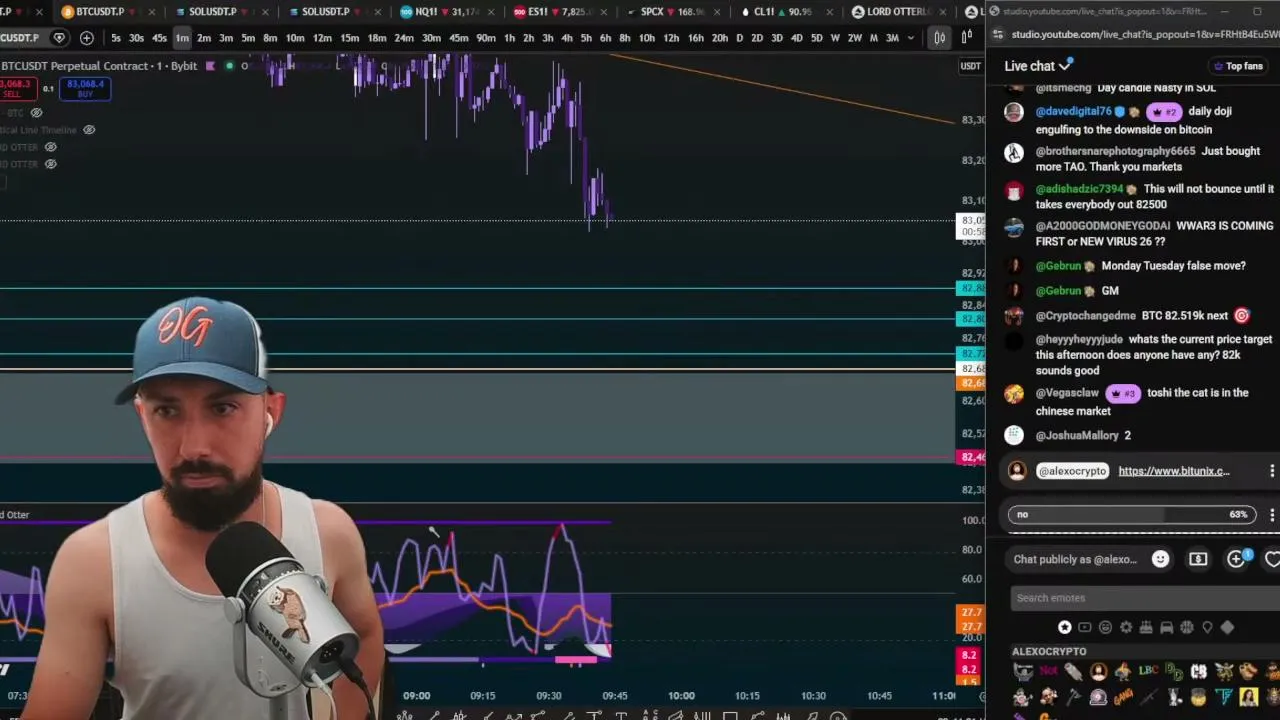This screenshot has width=1280, height=720.
Task: Click the blue BUY price button
Action: (x=85, y=89)
